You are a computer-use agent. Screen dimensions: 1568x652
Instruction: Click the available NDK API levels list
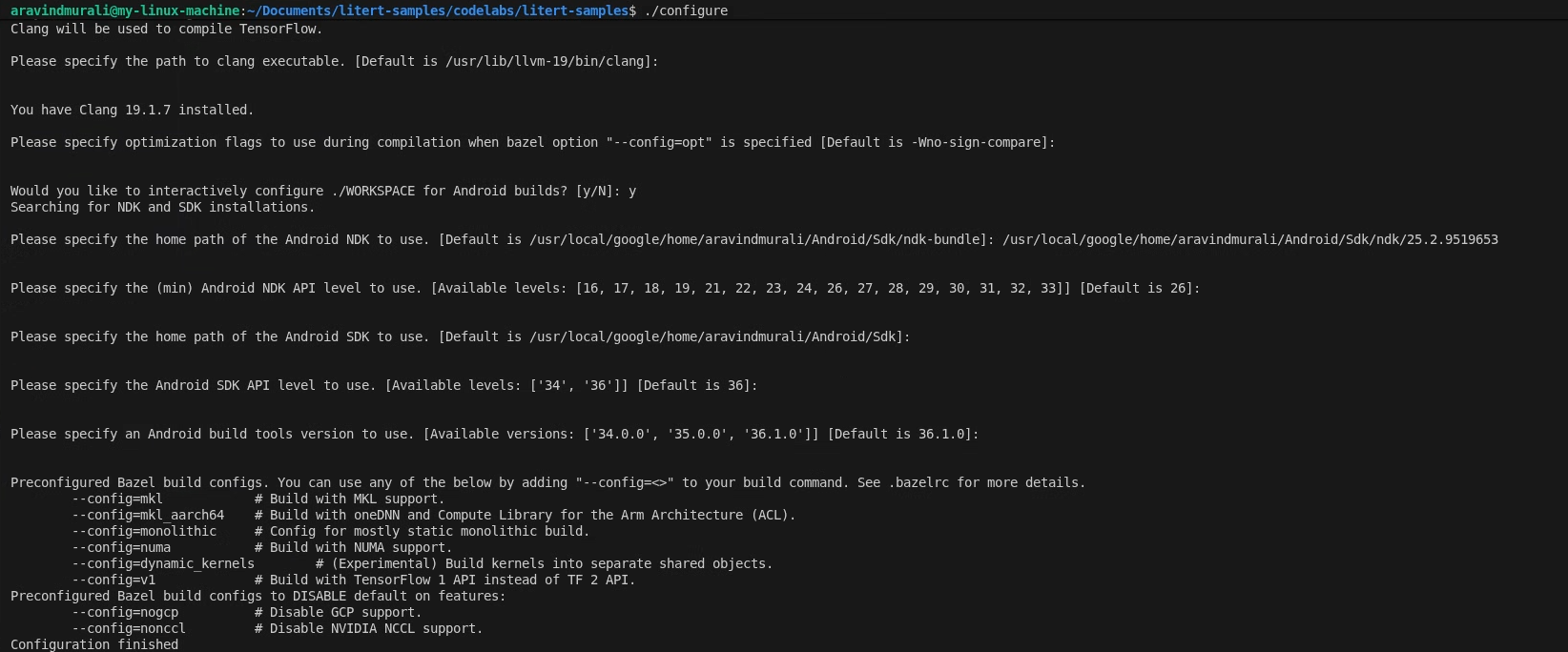pyautogui.click(x=822, y=288)
